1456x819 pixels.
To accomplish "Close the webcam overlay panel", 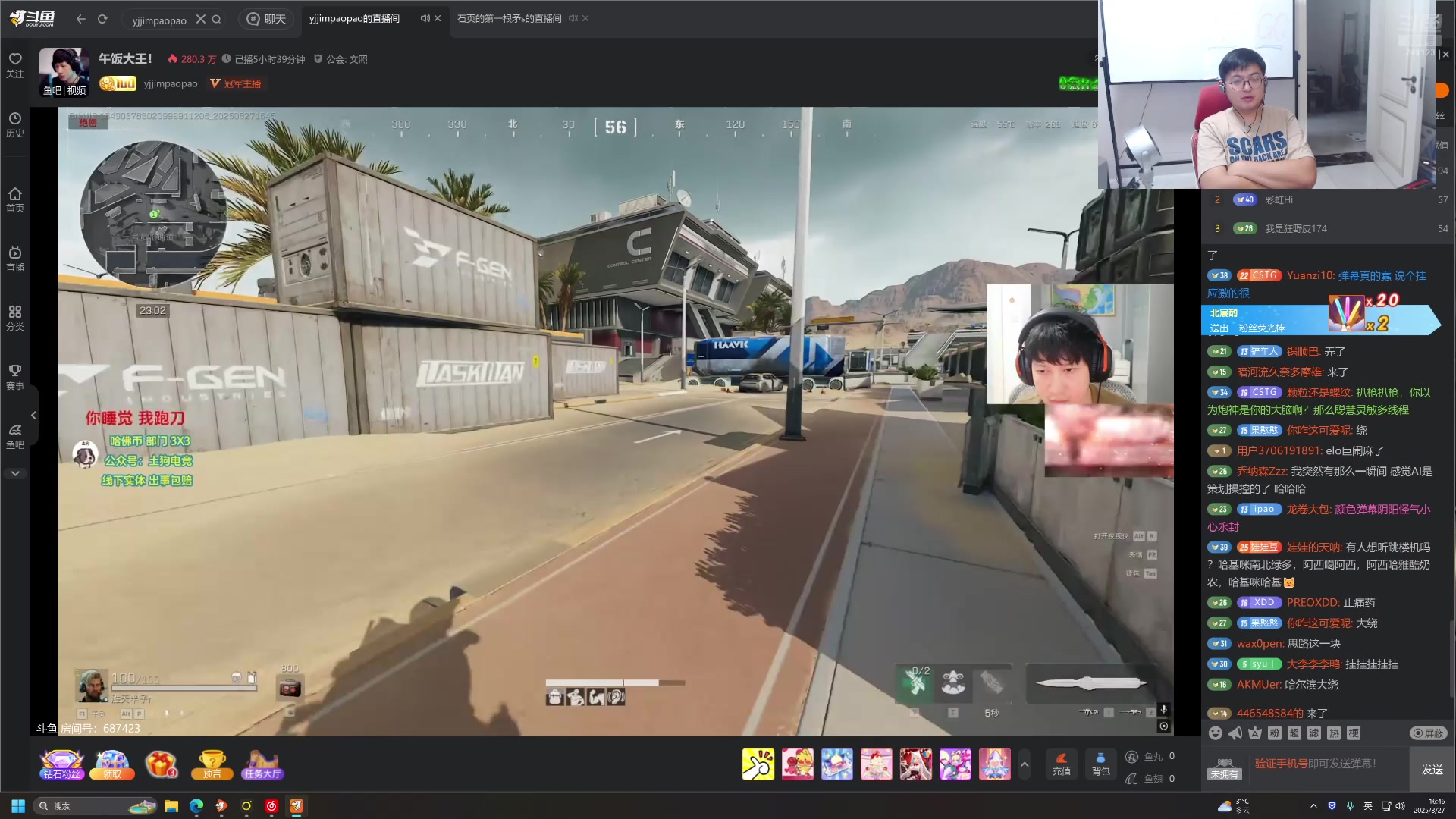I will (1445, 55).
